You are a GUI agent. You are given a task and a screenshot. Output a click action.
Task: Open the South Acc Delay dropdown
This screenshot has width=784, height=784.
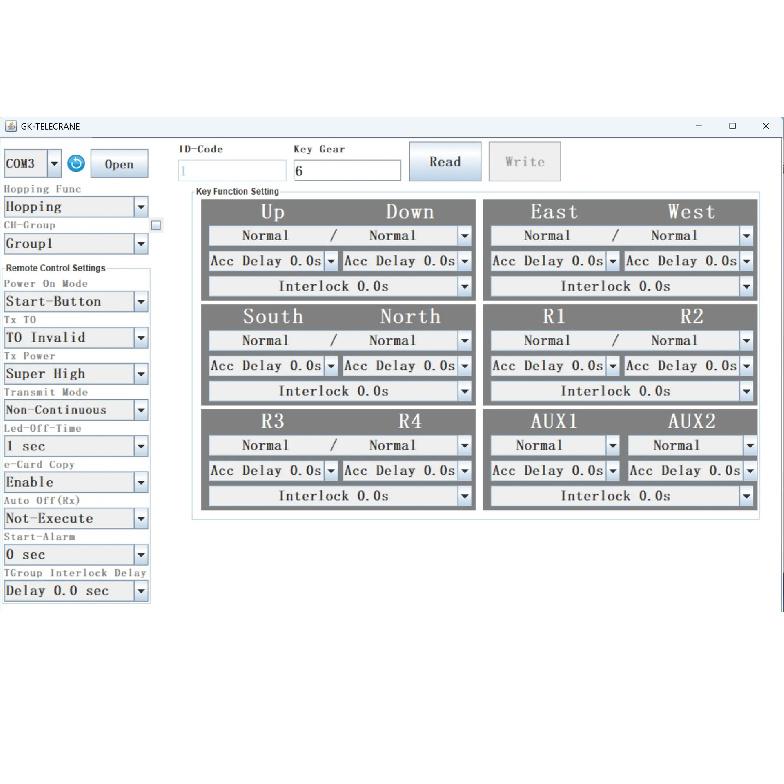[x=273, y=366]
